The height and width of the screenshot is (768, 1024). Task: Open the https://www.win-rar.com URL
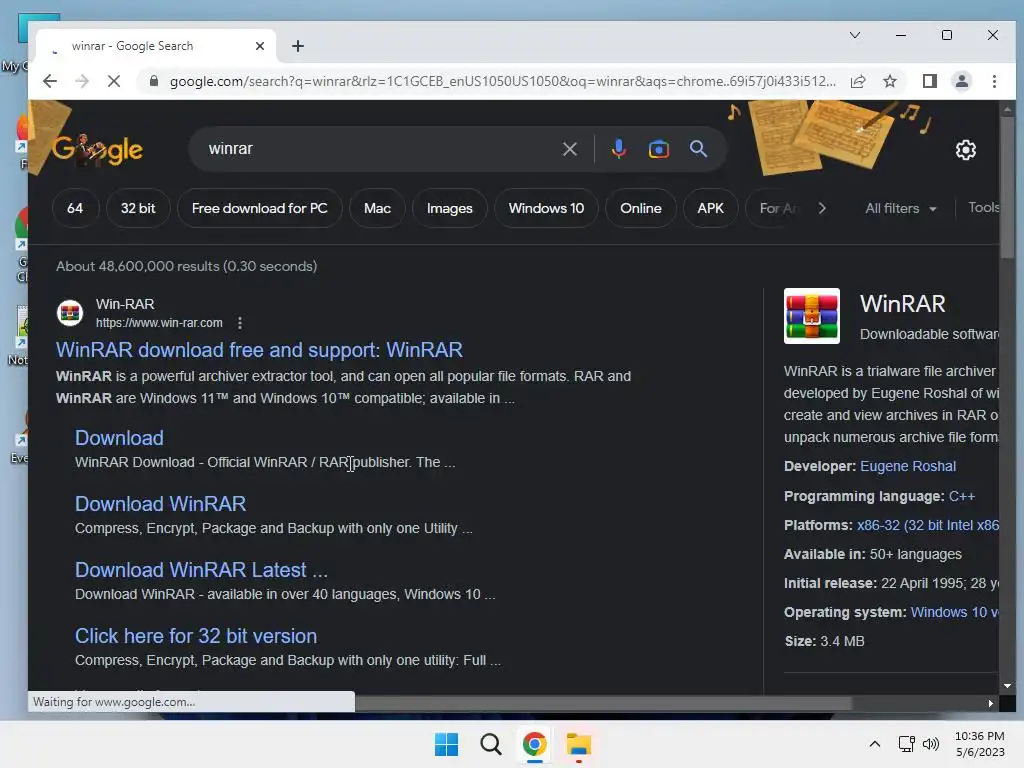click(159, 323)
